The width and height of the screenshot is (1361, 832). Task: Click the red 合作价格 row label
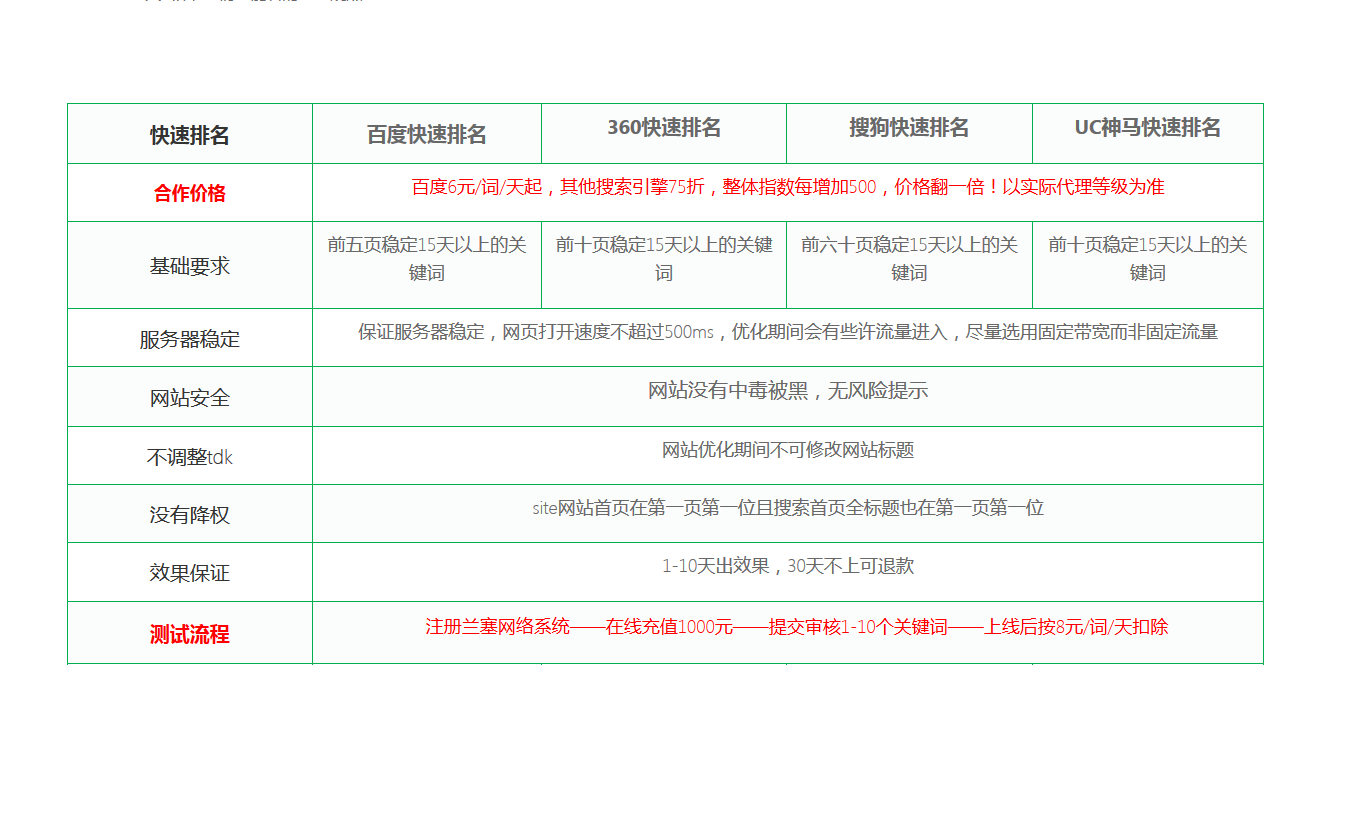tap(190, 193)
